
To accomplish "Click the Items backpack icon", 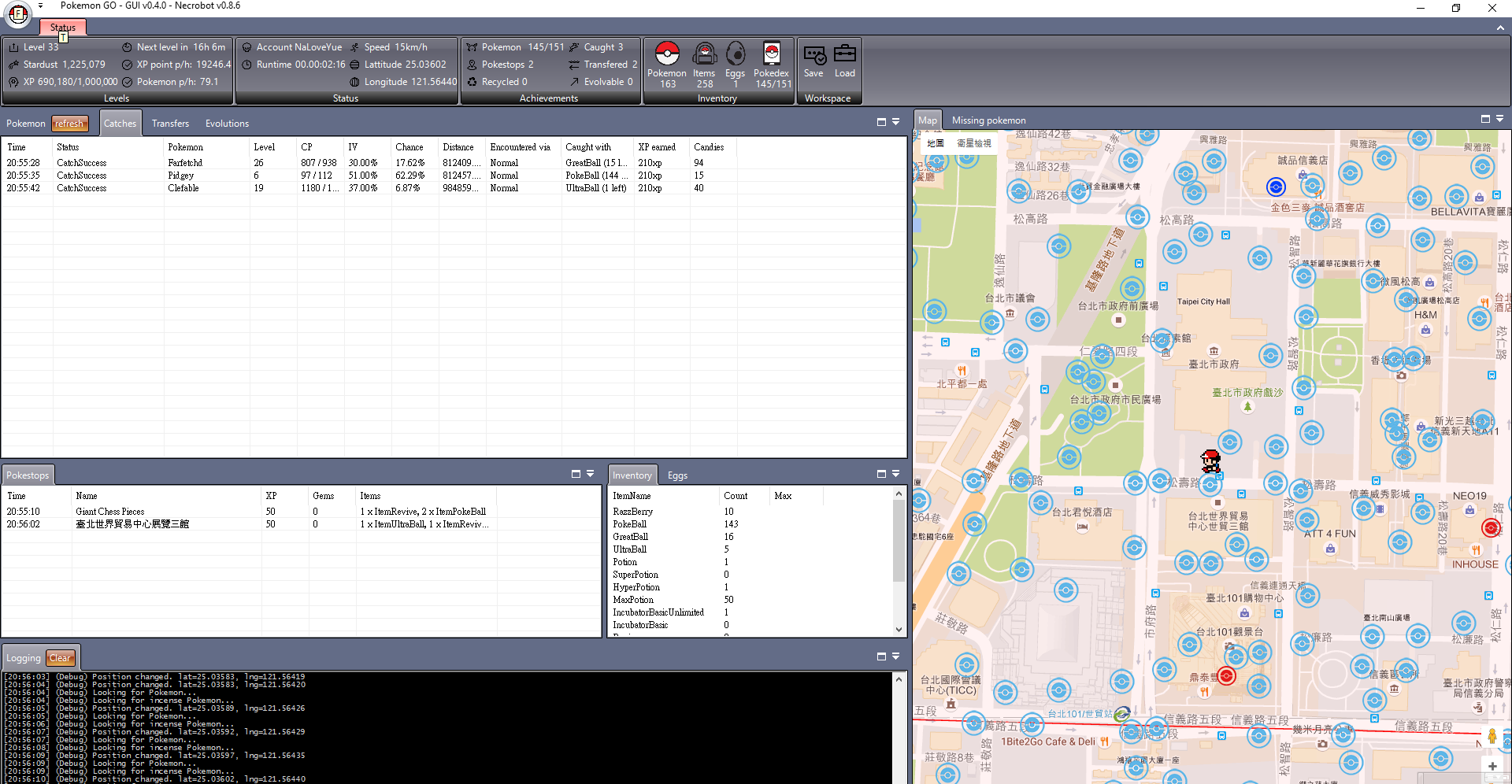I will 704,54.
